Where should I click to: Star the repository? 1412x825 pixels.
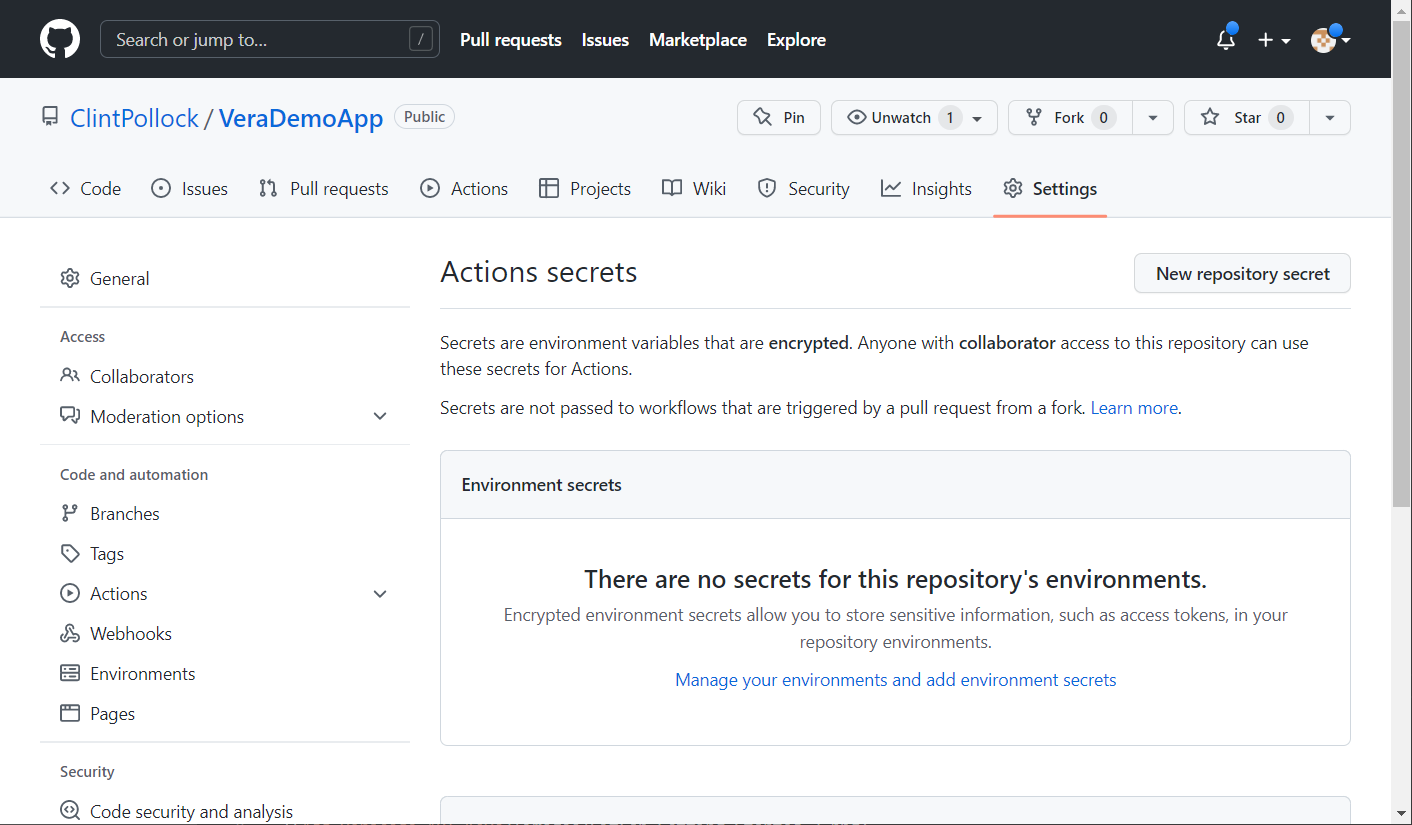[1246, 117]
